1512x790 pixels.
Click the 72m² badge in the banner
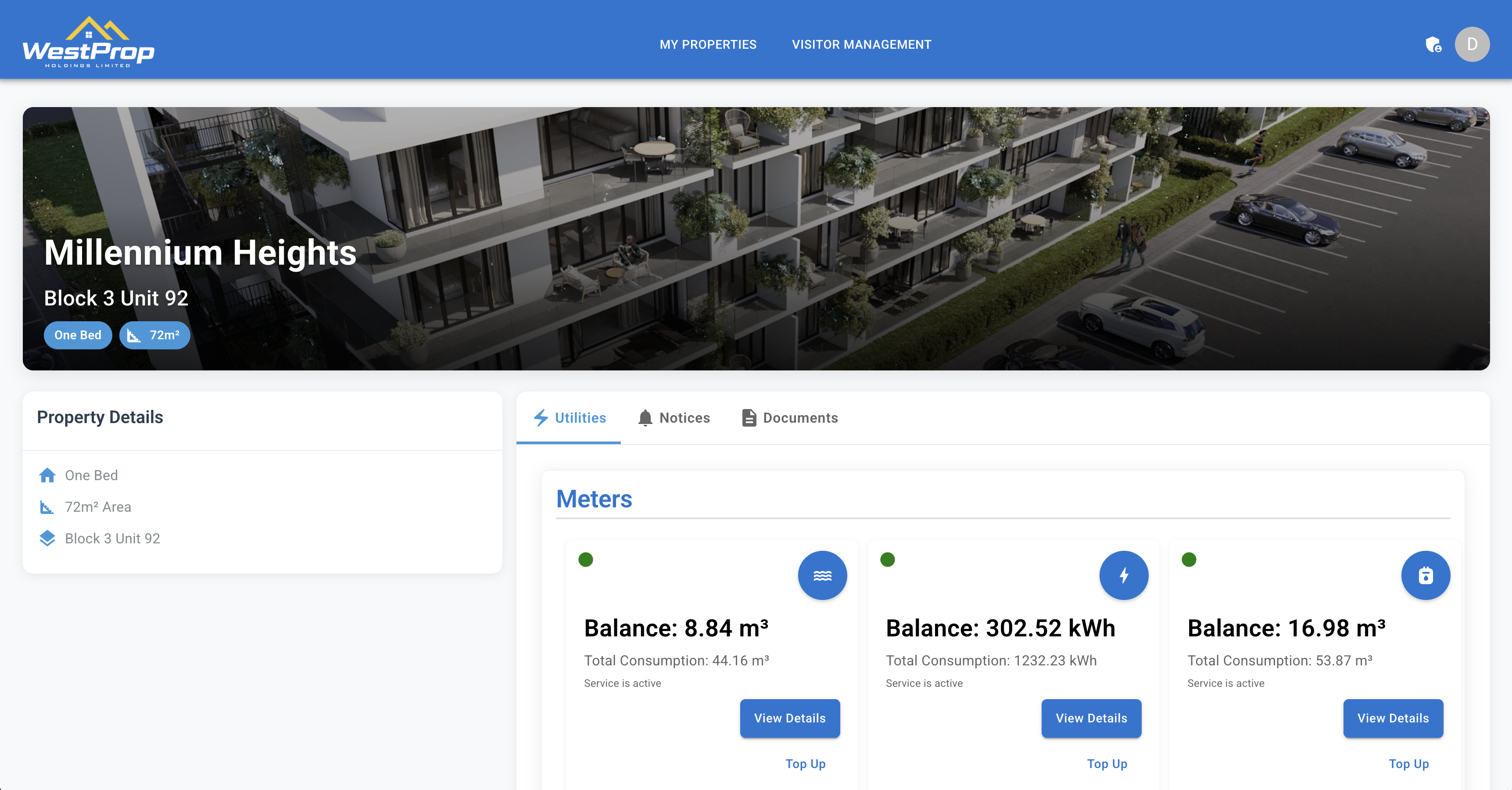click(x=154, y=335)
